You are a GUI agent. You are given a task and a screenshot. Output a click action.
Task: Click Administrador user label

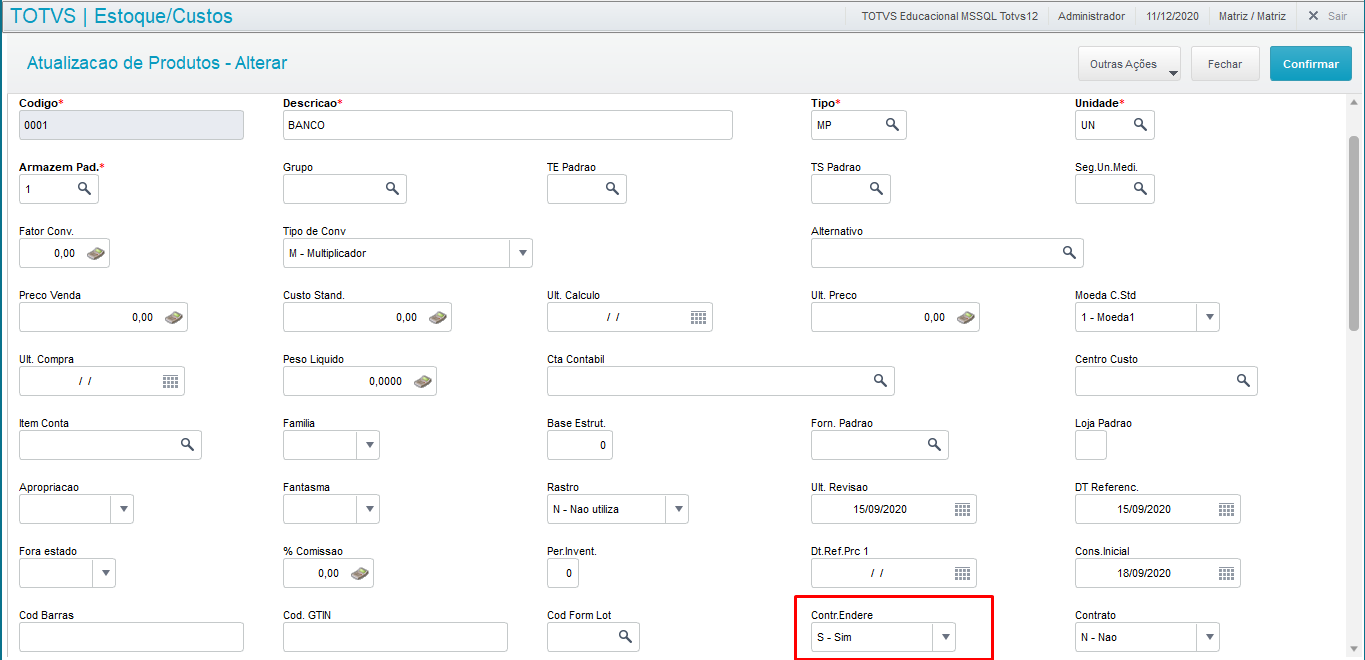pyautogui.click(x=1091, y=16)
